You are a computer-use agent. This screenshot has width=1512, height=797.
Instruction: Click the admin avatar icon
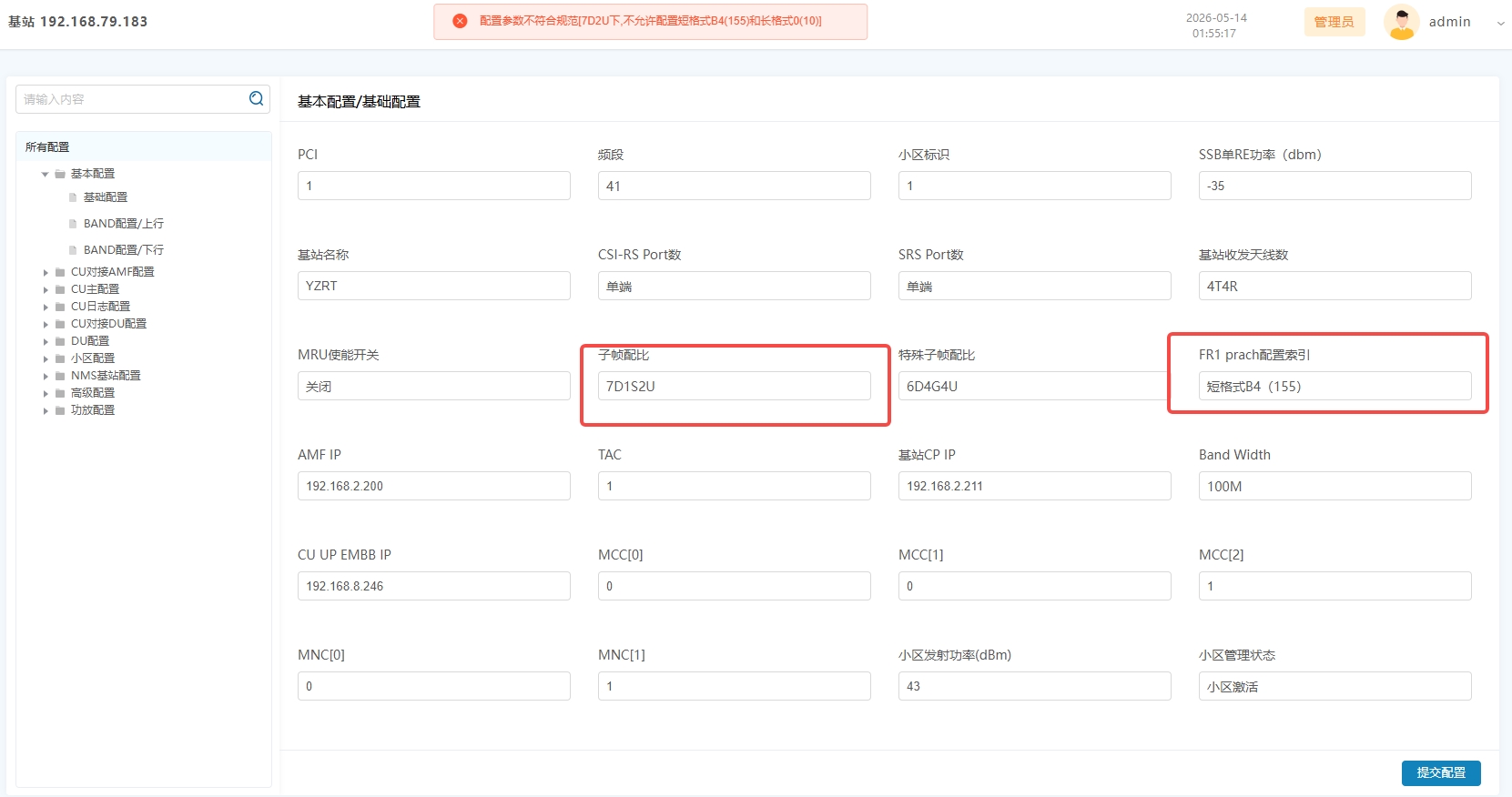[1401, 22]
